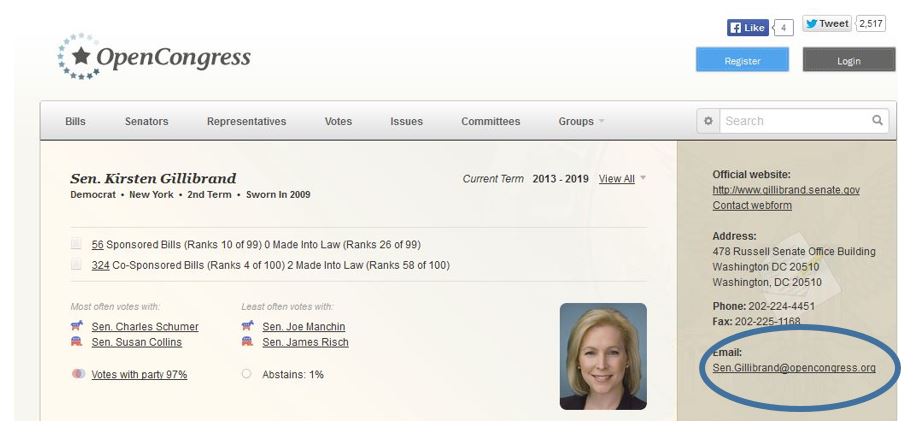The image size is (923, 445).
Task: Click the View All link
Action: click(617, 179)
